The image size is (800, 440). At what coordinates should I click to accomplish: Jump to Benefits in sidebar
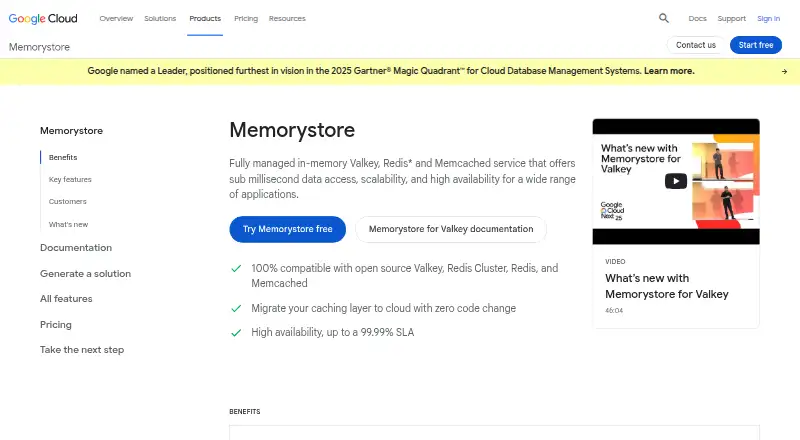coord(63,157)
